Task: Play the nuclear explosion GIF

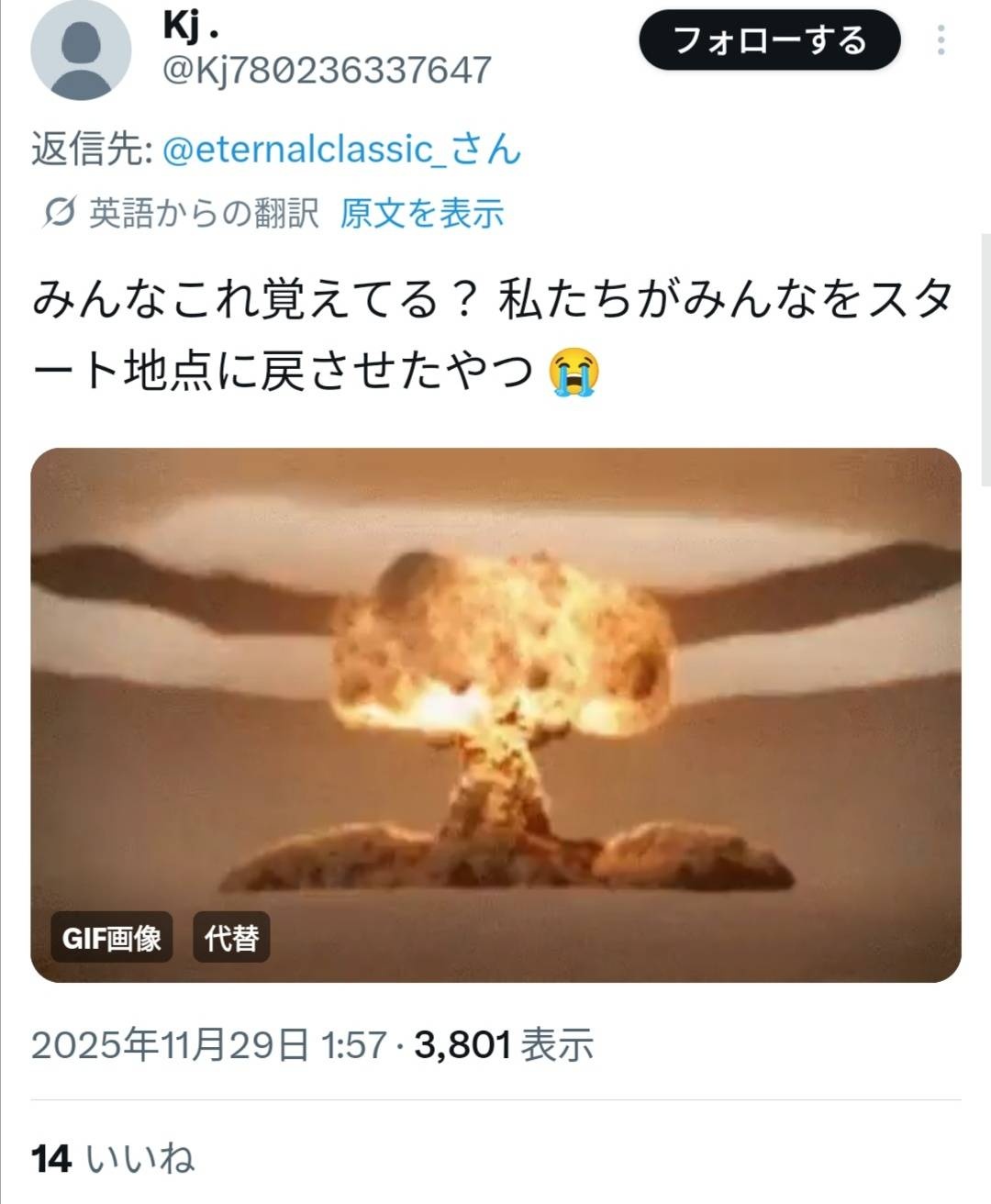Action: pyautogui.click(x=495, y=715)
